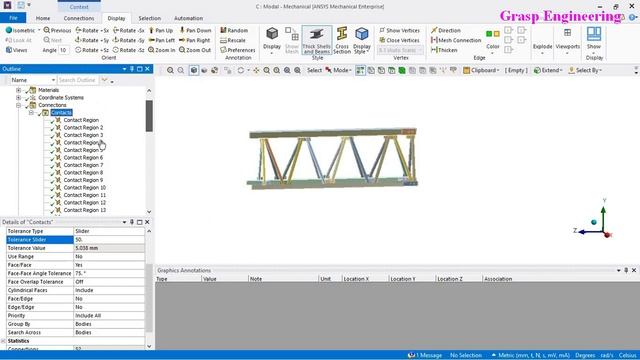640x360 pixels.
Task: Select Previous view
Action: 57,30
